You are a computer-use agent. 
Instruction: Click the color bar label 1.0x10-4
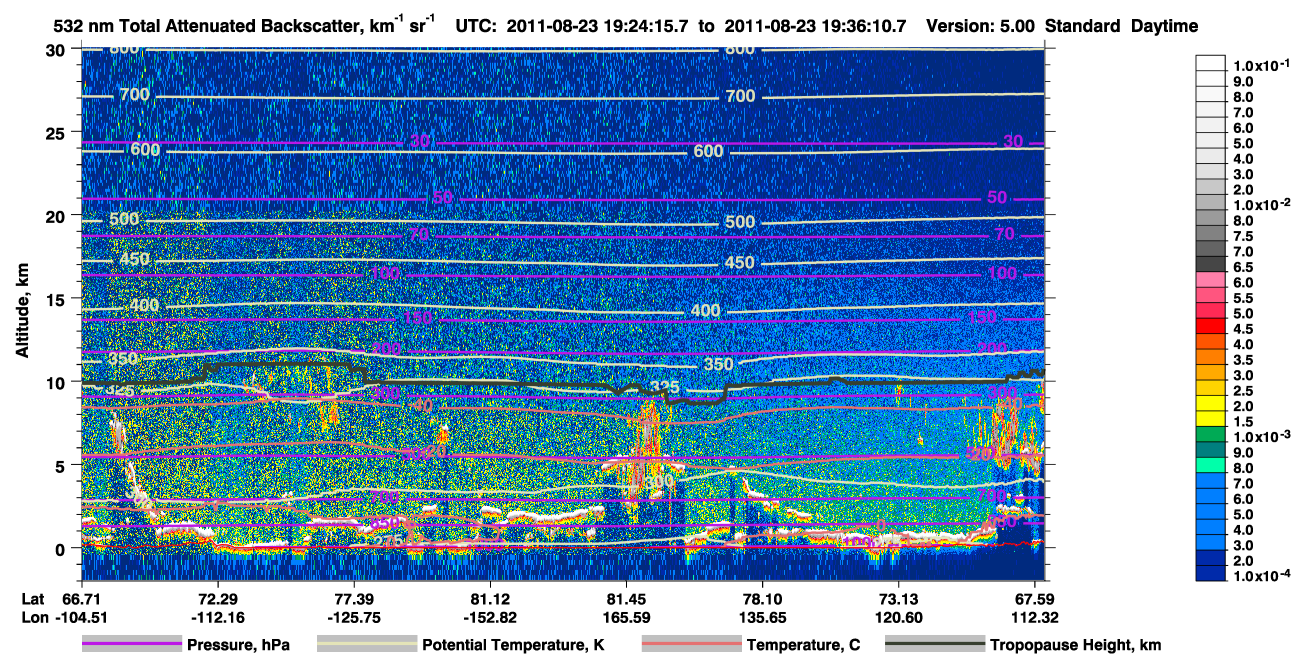click(1262, 575)
